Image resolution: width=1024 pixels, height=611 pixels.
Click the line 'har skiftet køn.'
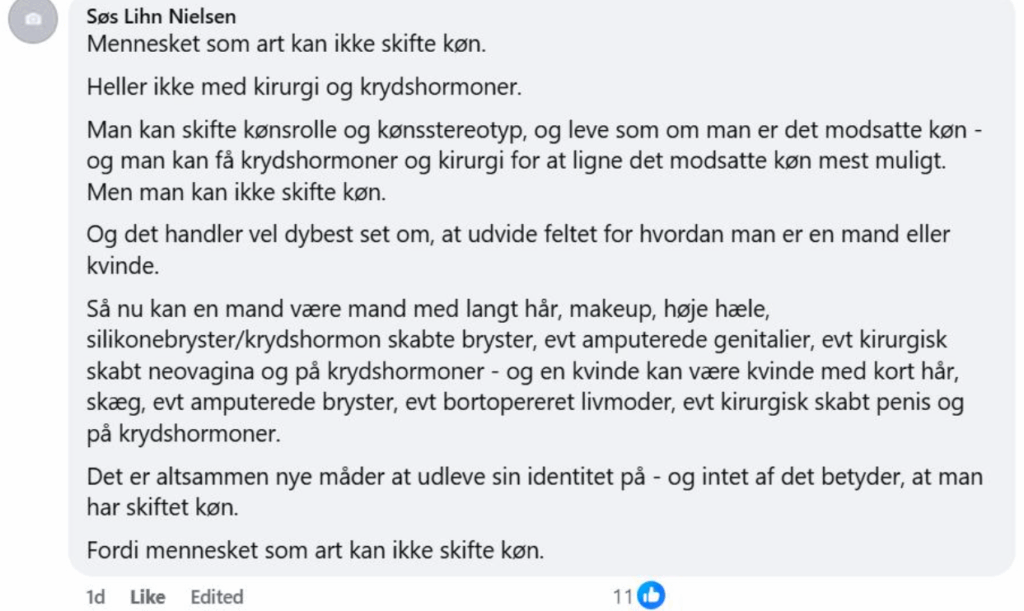tap(162, 507)
